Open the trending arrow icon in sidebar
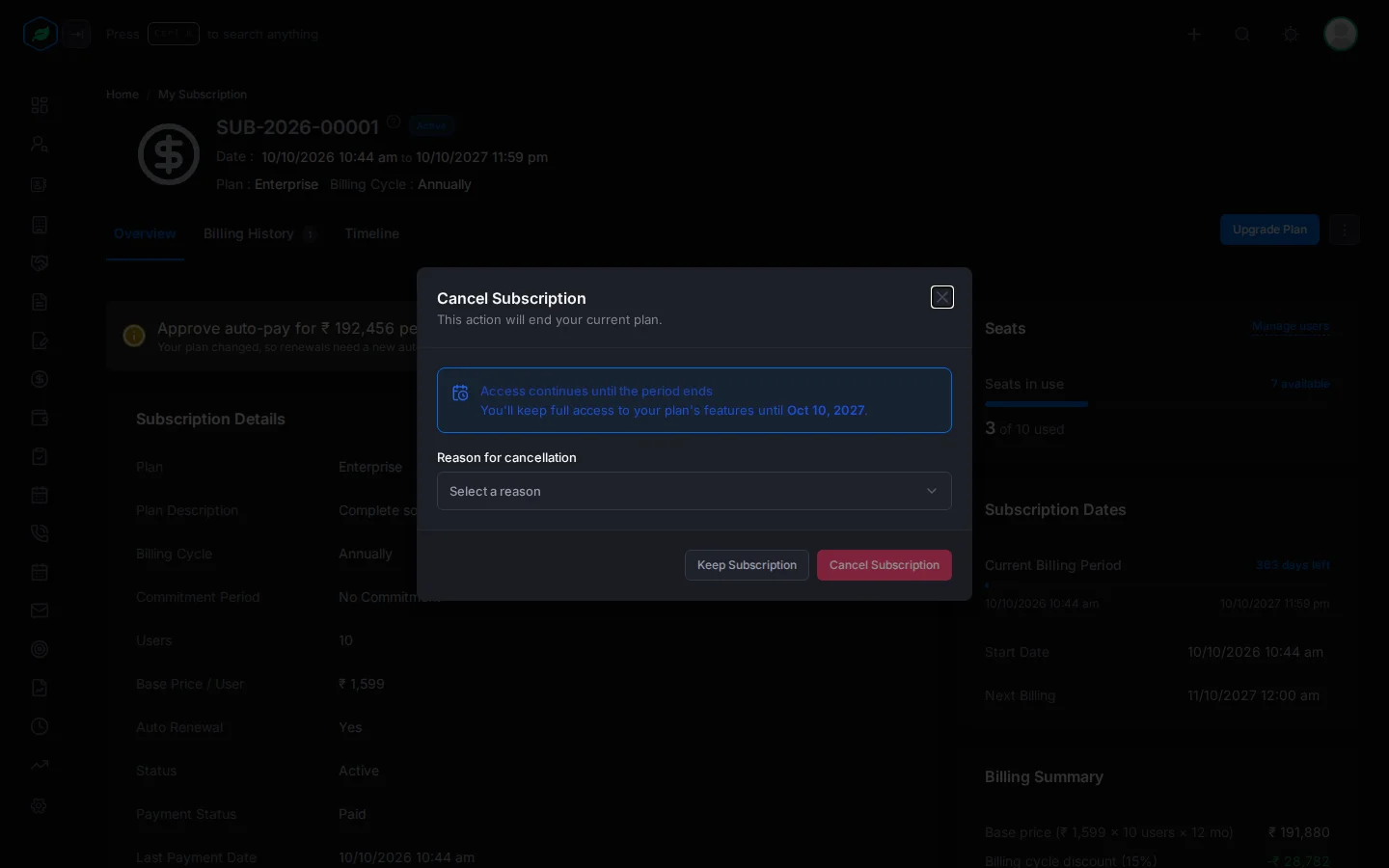The image size is (1389, 868). [x=40, y=765]
